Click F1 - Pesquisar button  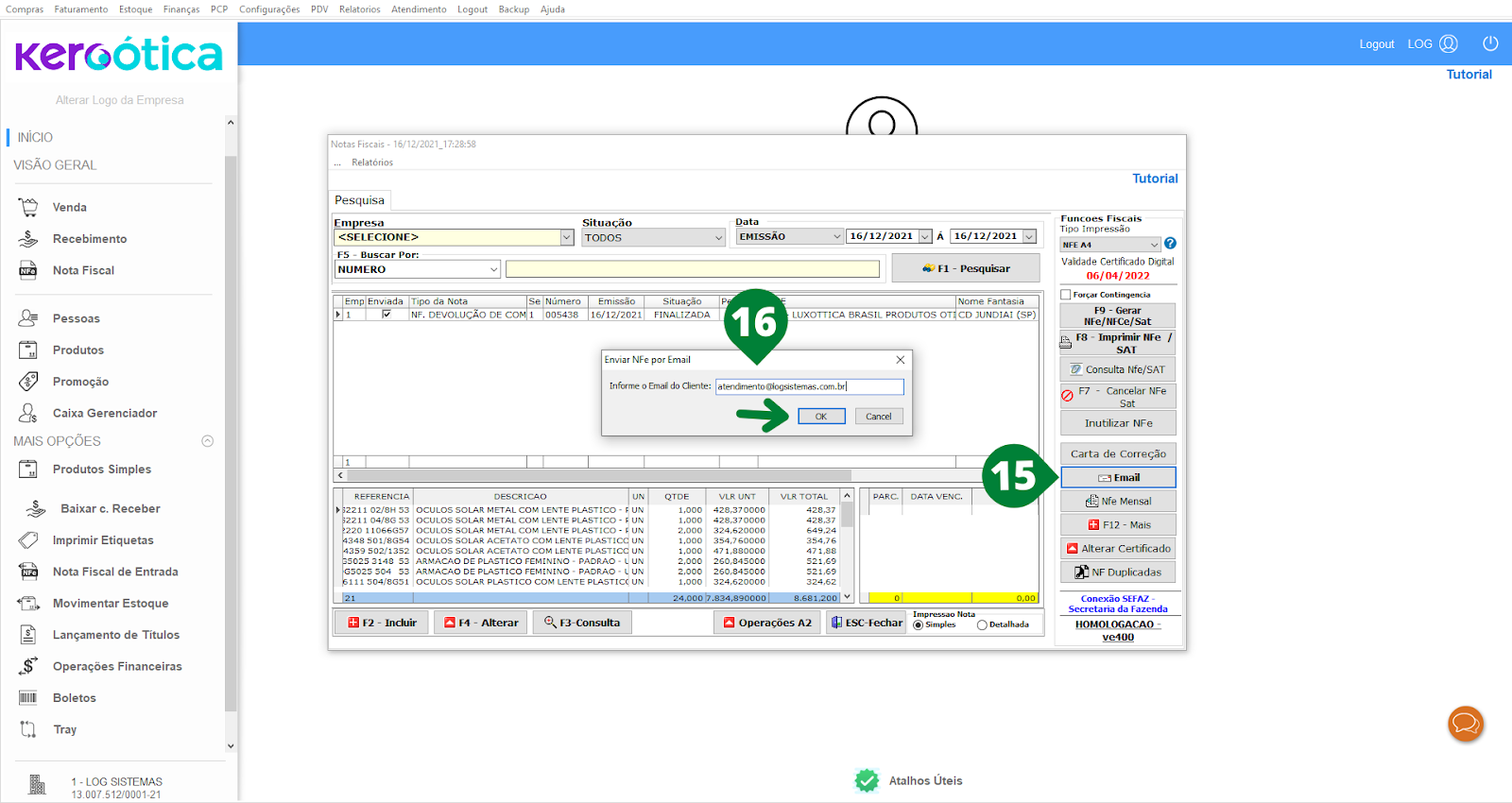coord(966,268)
